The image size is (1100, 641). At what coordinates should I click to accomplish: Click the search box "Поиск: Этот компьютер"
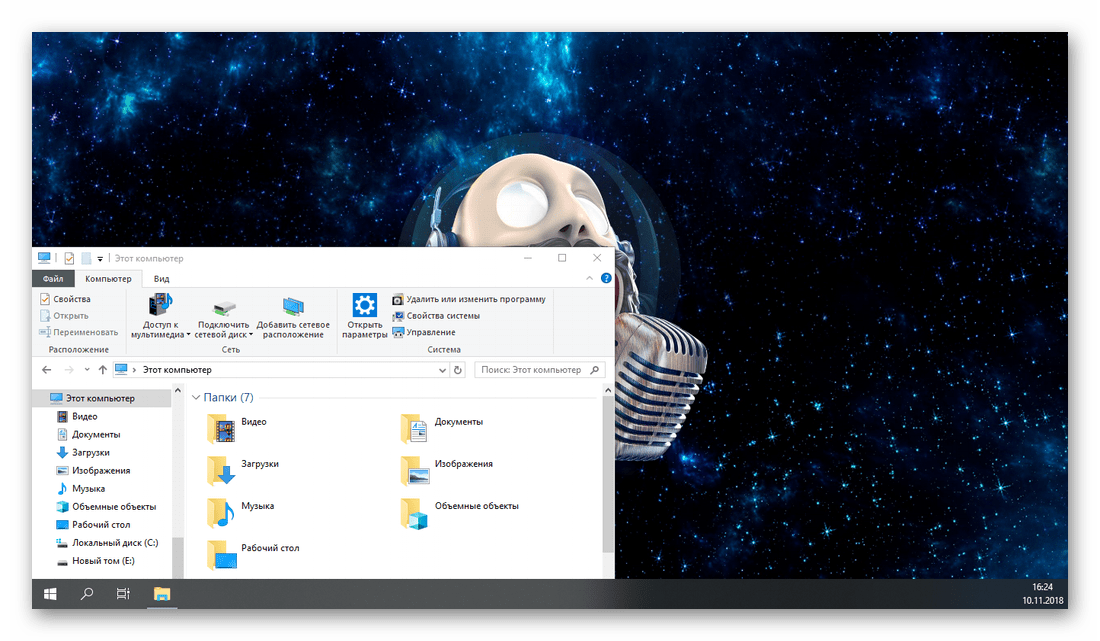[x=532, y=370]
